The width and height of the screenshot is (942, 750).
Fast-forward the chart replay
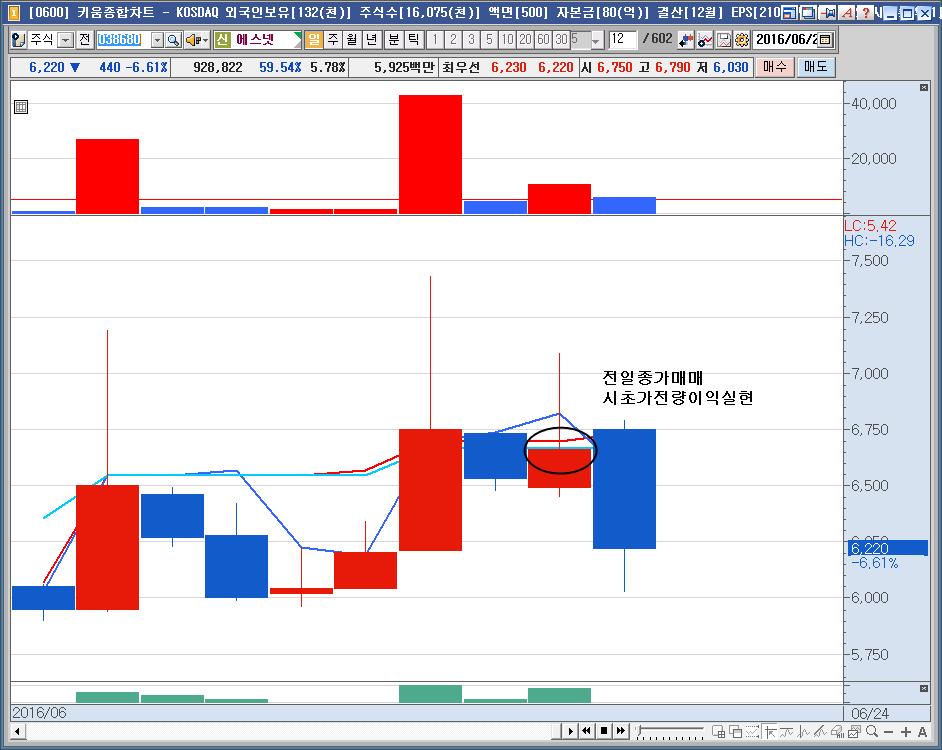[x=621, y=731]
